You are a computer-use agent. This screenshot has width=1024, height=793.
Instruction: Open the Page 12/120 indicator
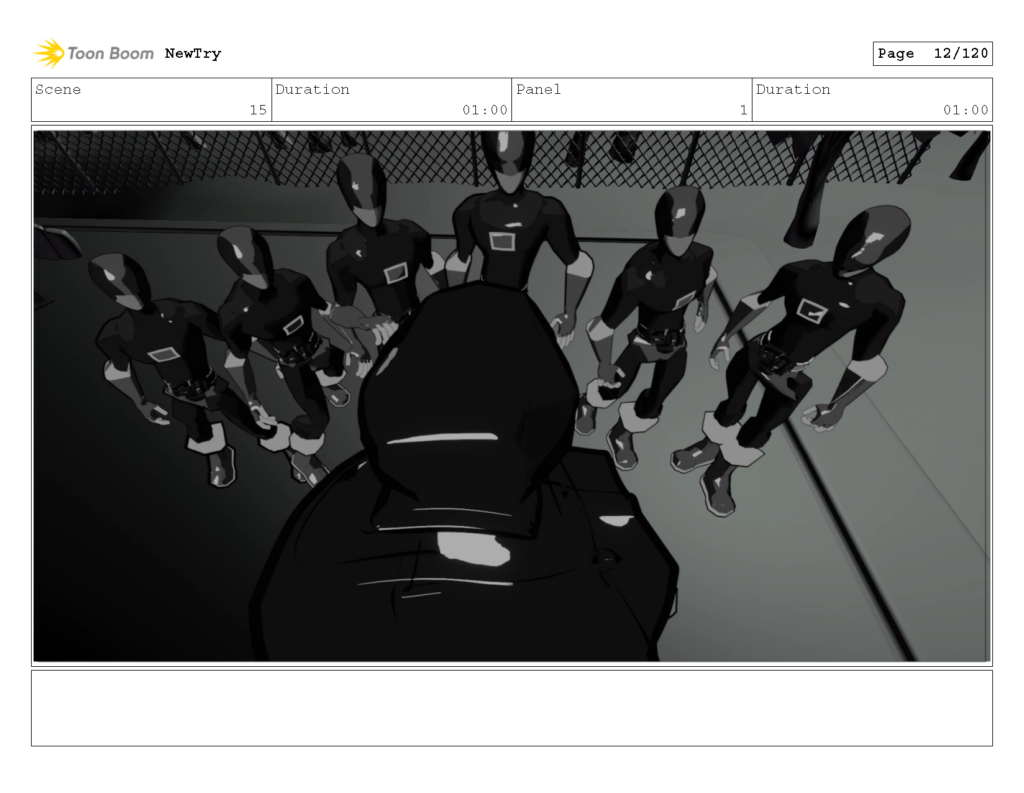pos(931,53)
